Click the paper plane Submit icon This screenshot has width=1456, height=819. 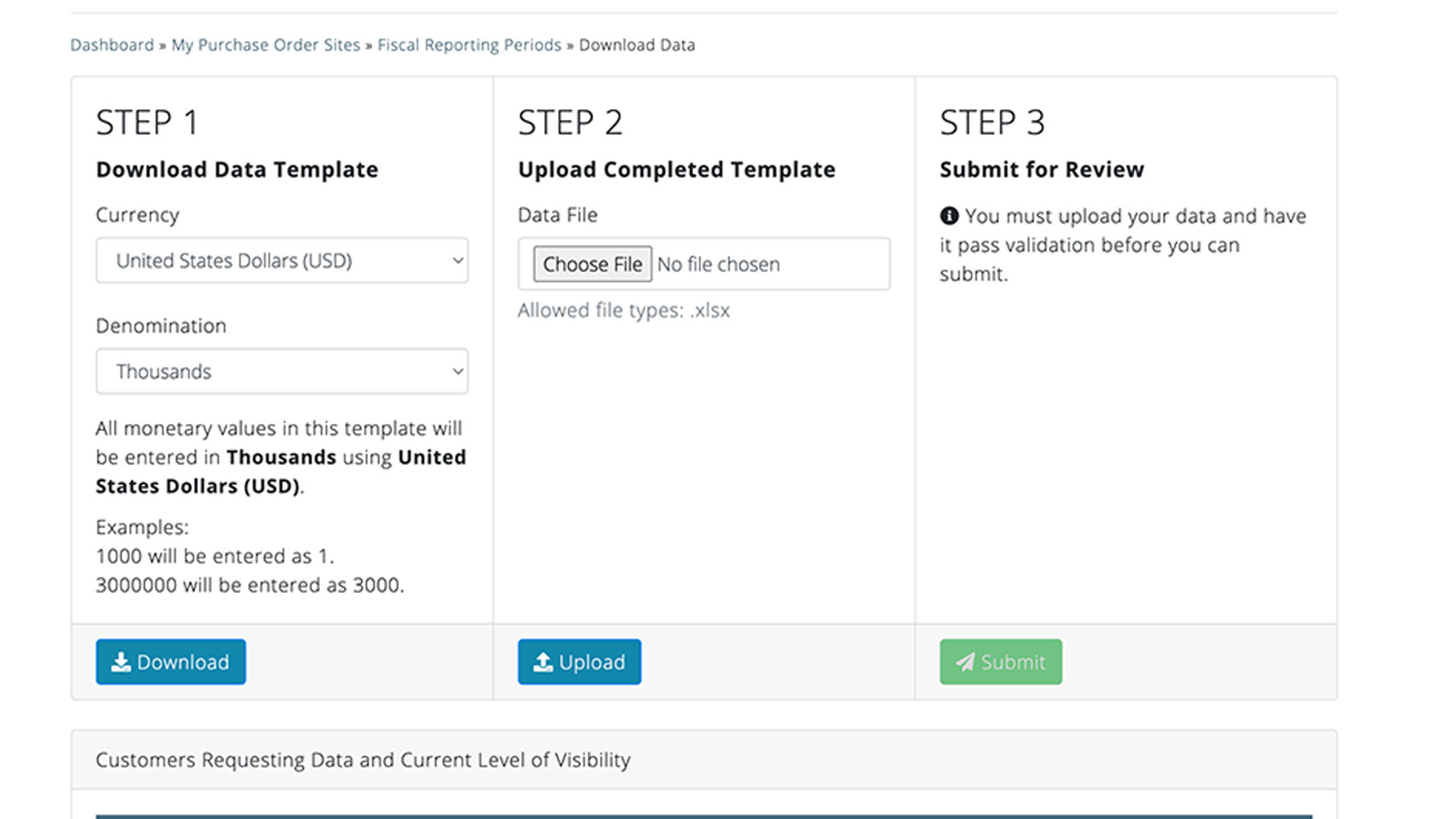(x=965, y=662)
